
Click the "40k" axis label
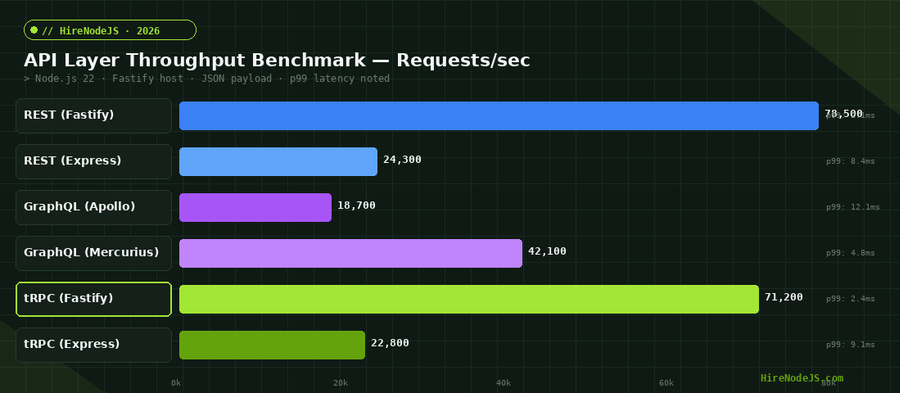coord(503,383)
